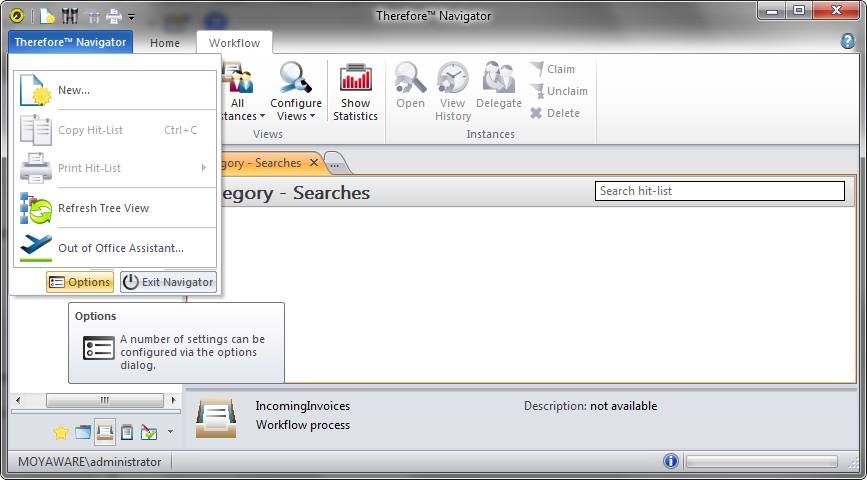Select the yellow star favorites icon
Image resolution: width=867 pixels, height=480 pixels.
tap(60, 433)
